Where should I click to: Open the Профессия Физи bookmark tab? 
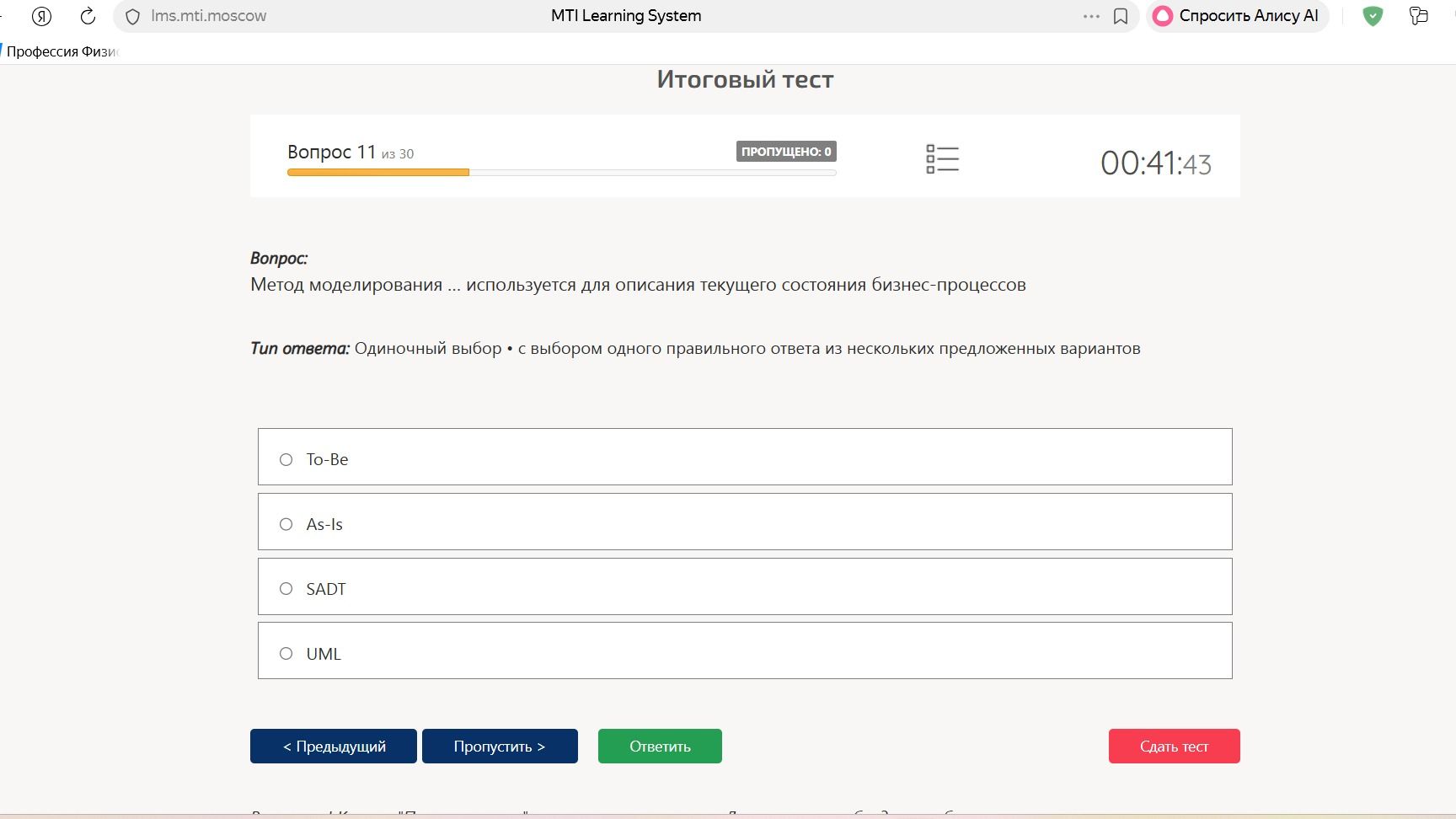pos(61,51)
